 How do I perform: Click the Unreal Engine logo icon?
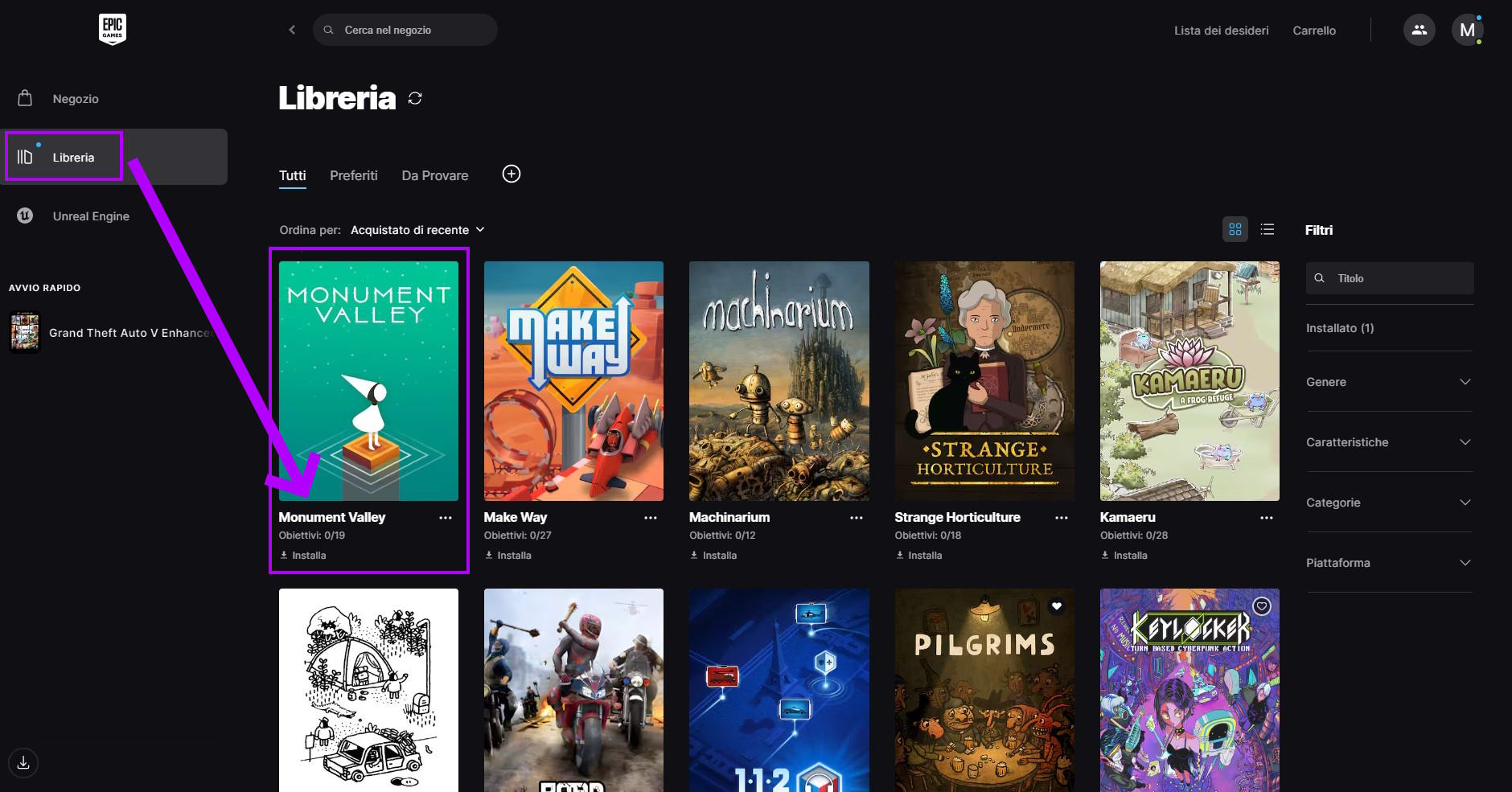25,215
